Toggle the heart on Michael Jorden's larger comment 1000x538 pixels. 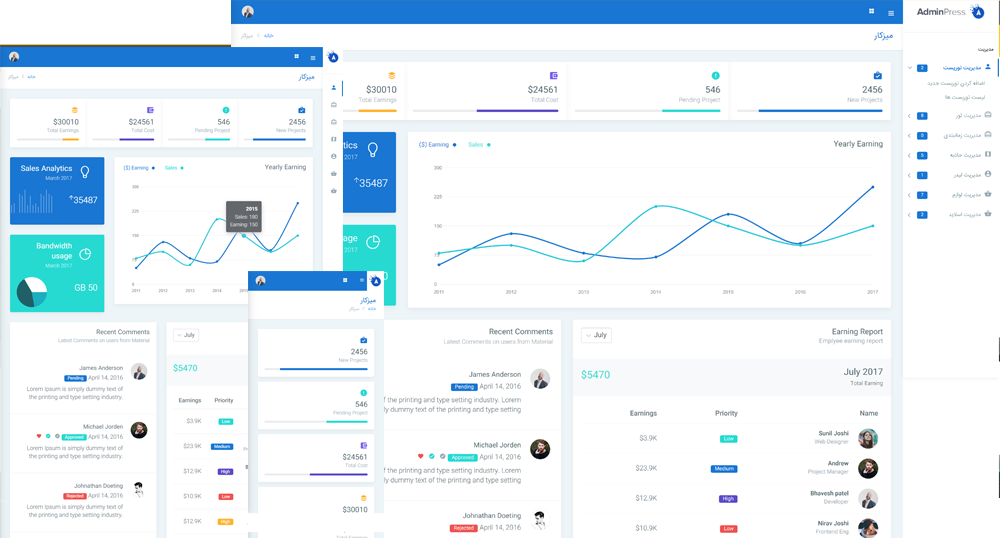(x=421, y=456)
